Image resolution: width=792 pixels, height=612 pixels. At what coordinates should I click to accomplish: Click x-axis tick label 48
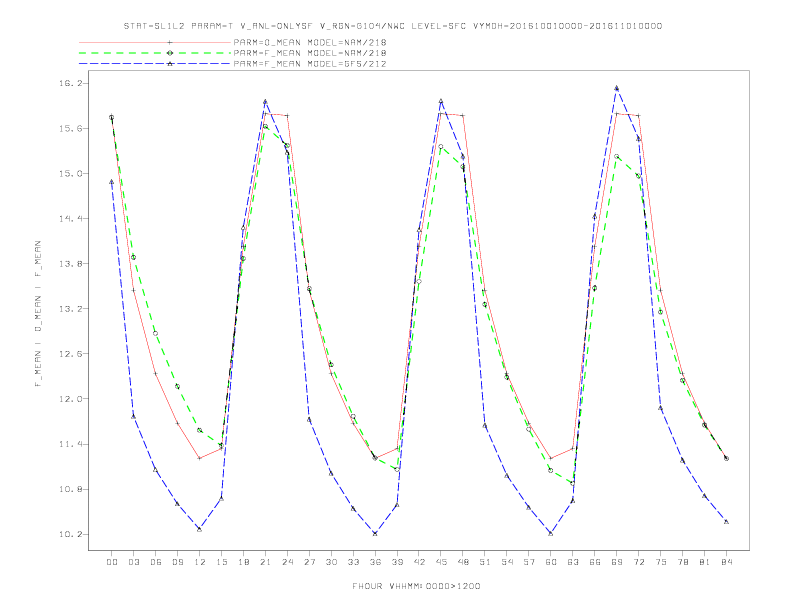tap(463, 562)
